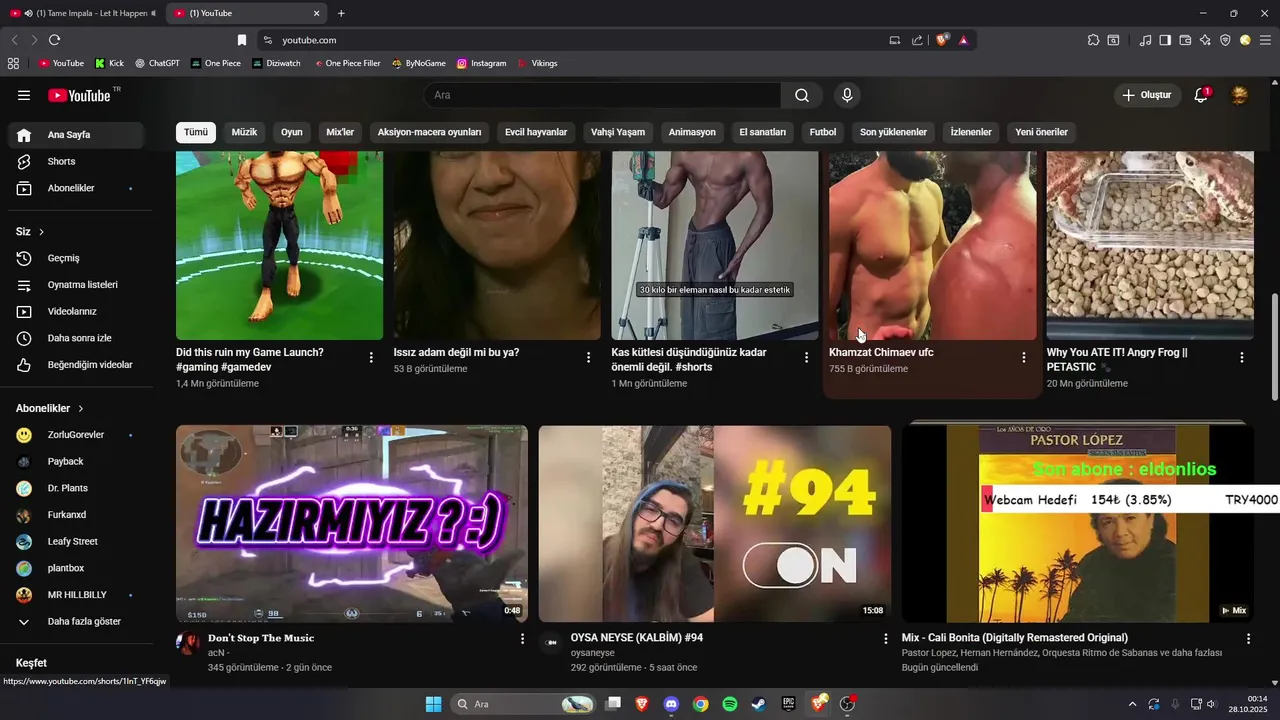1280x720 pixels.
Task: Play the HAZIRMIYIZ video thumbnail
Action: pyautogui.click(x=352, y=524)
